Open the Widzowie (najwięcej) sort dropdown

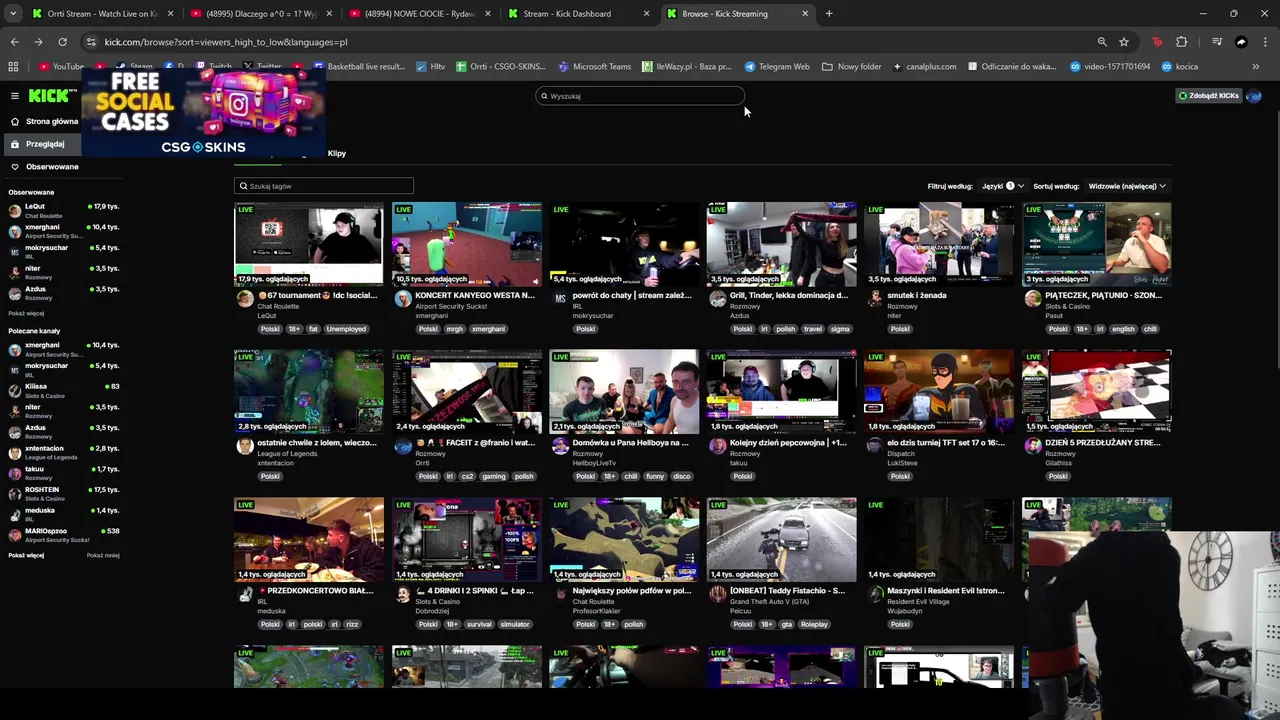(x=1127, y=186)
